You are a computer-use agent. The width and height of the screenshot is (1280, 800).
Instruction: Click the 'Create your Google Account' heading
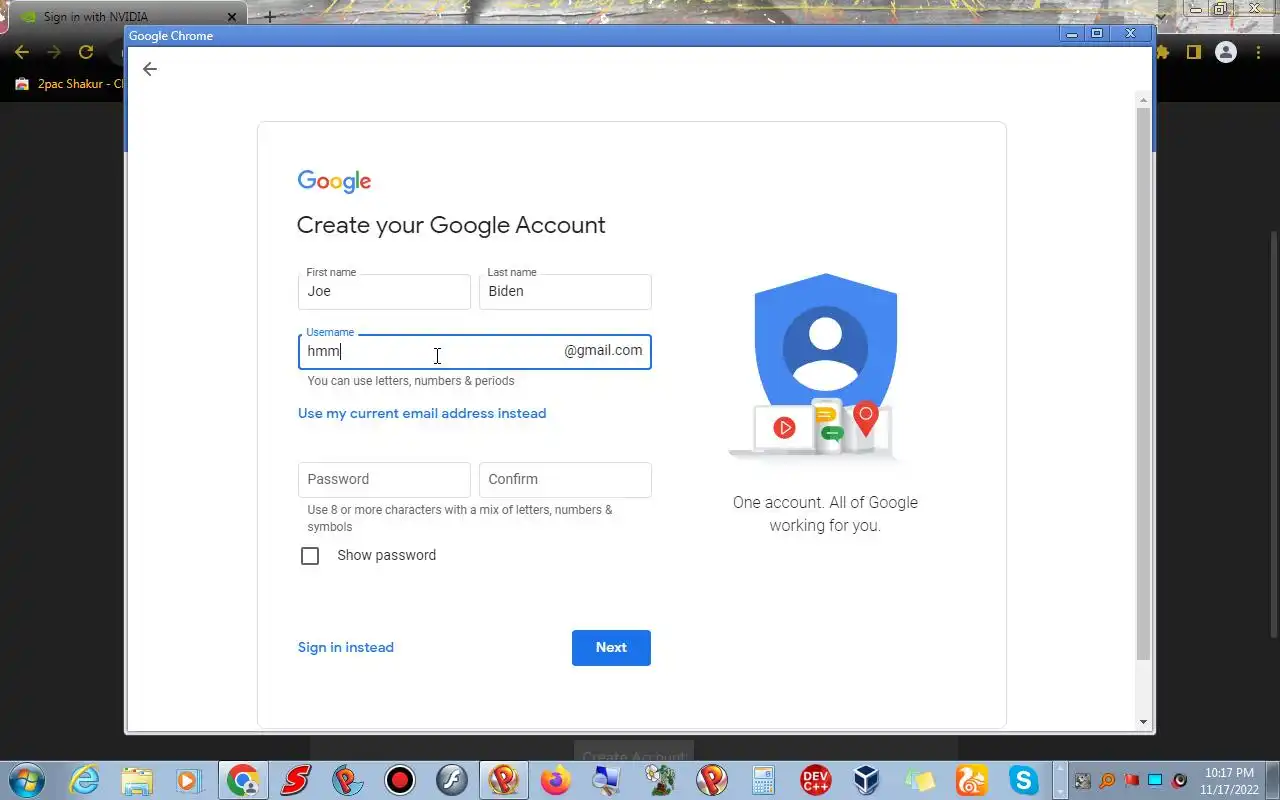[x=451, y=225]
